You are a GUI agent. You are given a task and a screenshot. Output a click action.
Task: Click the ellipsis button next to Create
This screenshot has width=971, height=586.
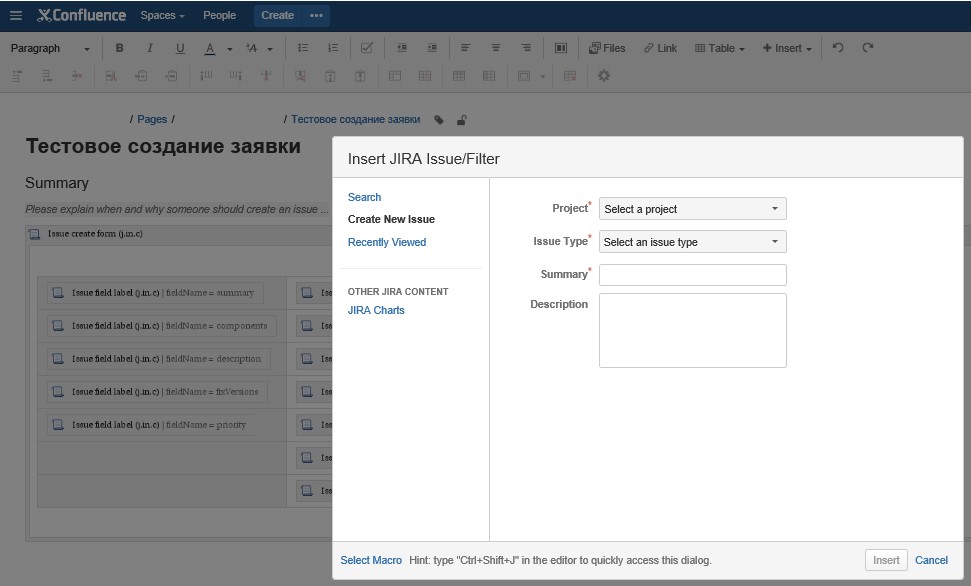click(316, 15)
